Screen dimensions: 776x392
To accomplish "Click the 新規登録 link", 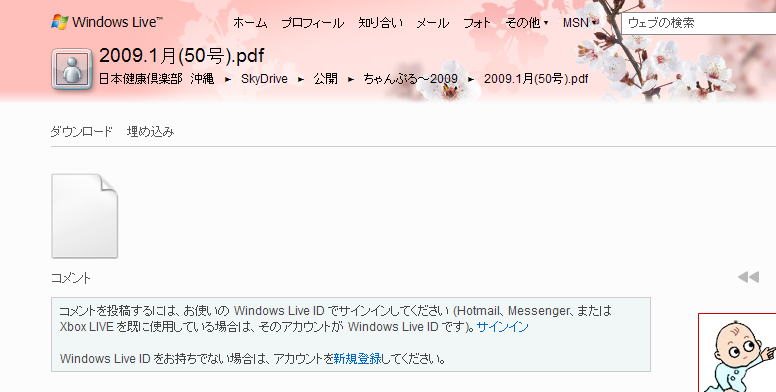I will [x=357, y=358].
